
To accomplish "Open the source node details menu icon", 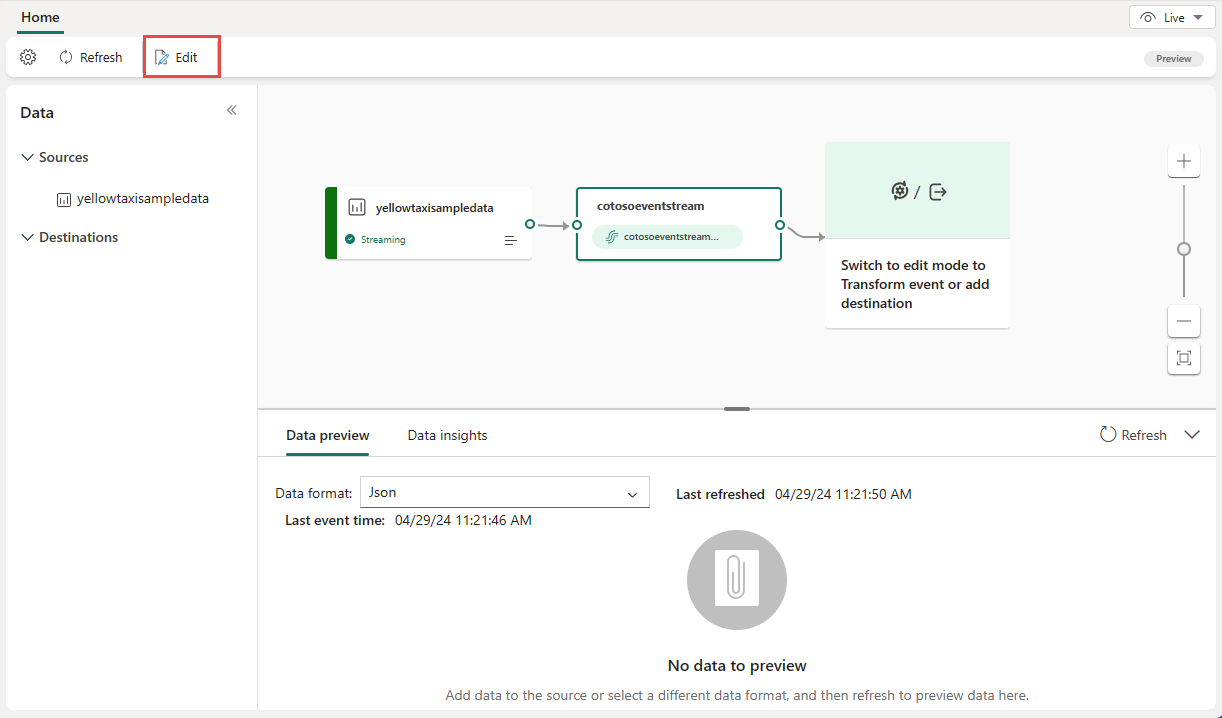I will [x=511, y=240].
